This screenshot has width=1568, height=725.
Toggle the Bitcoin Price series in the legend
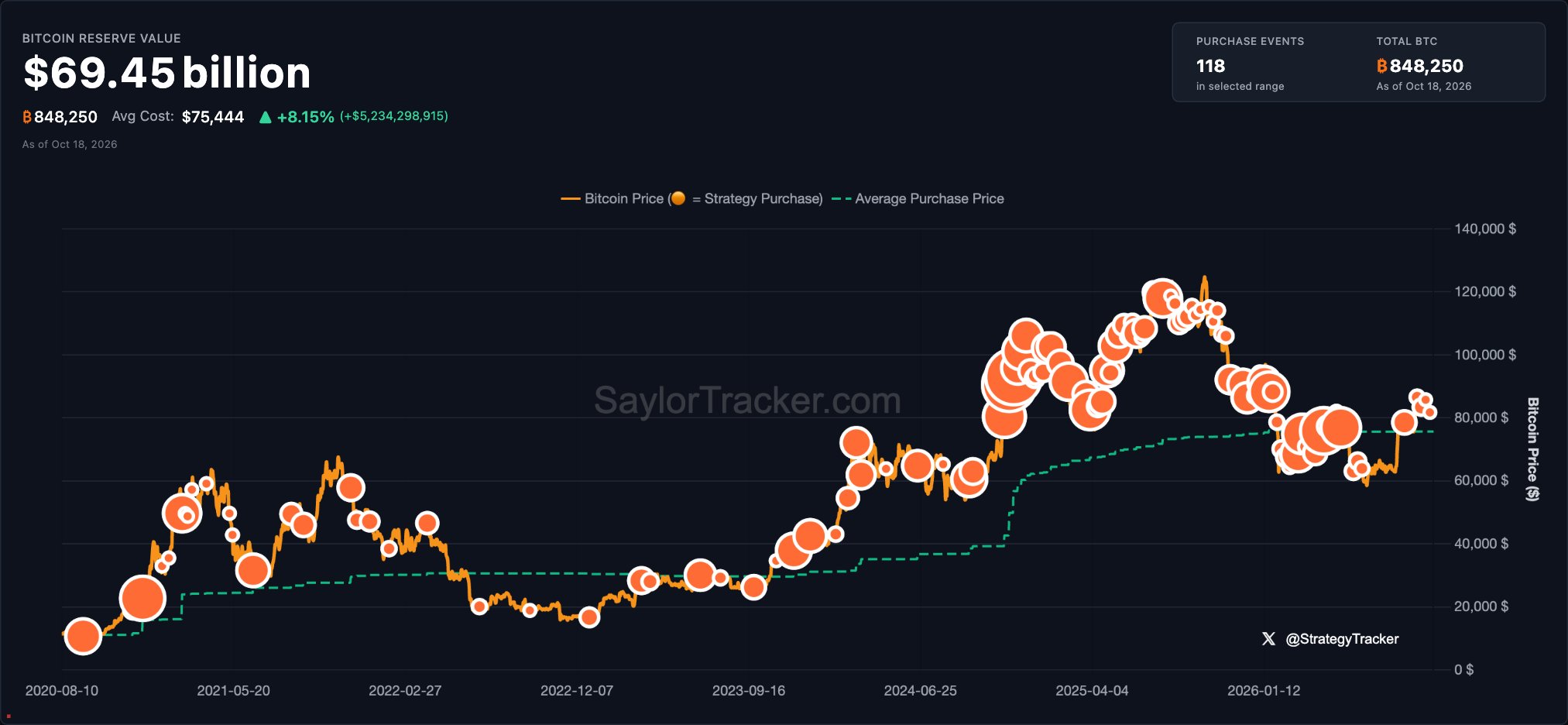pos(691,199)
